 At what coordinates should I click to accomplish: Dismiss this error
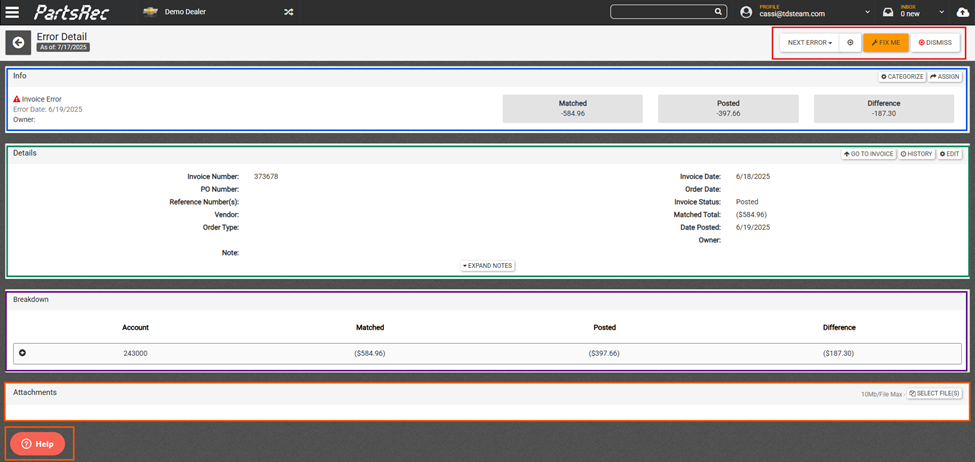coord(935,43)
